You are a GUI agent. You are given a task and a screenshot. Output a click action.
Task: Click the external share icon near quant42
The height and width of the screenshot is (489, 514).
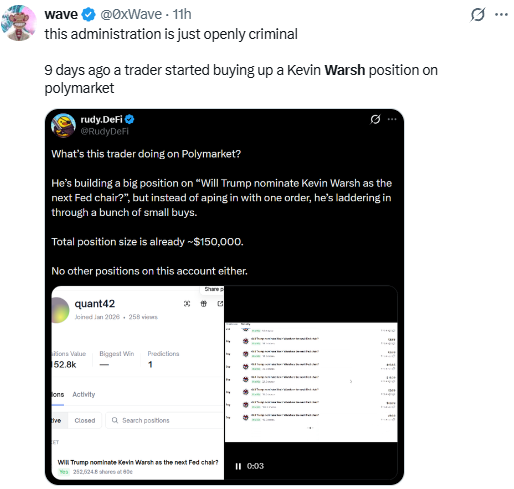220,304
